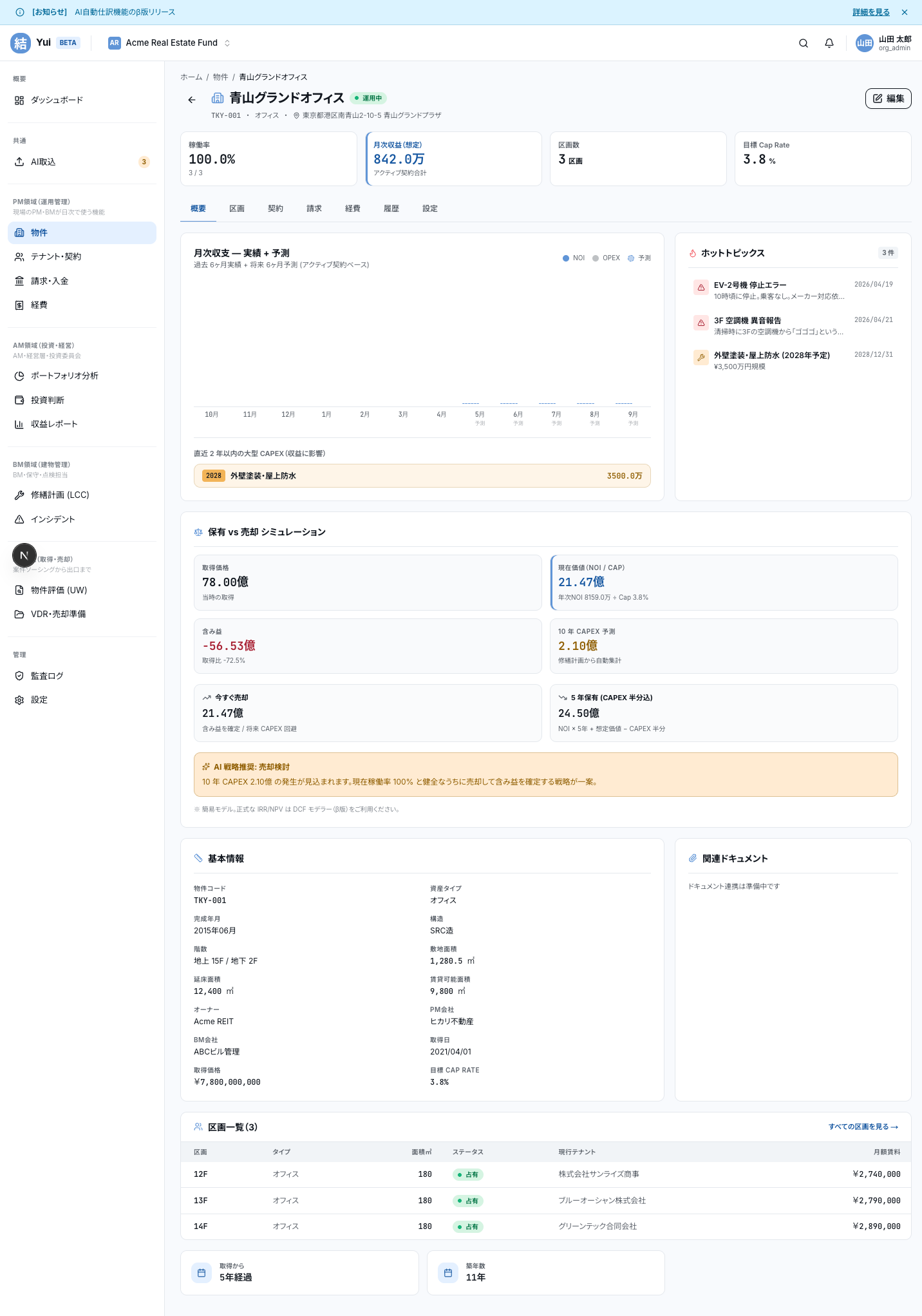Click the 今すぐ売却 scenario card

(x=368, y=713)
